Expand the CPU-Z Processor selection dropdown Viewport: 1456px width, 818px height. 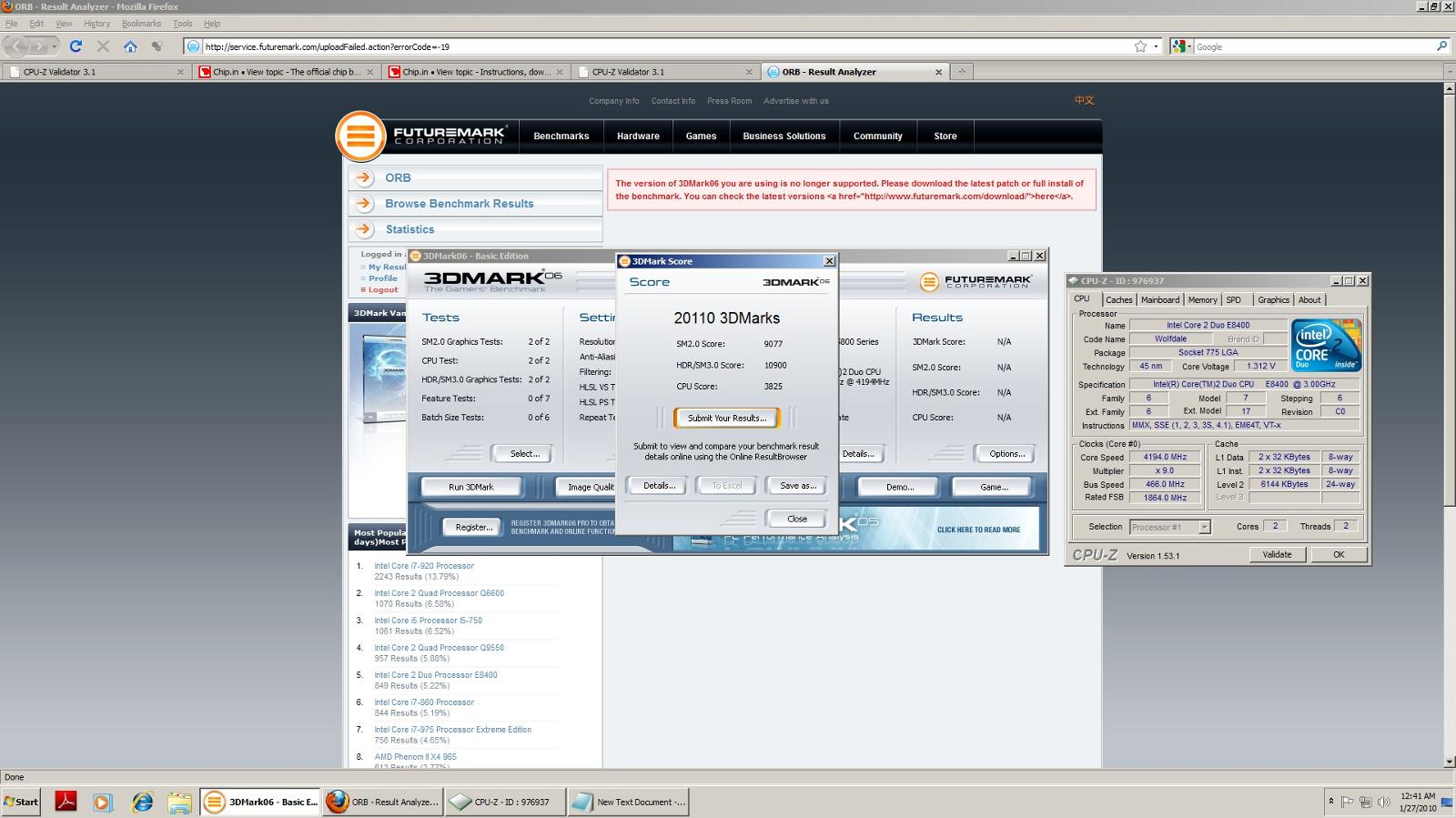1204,527
